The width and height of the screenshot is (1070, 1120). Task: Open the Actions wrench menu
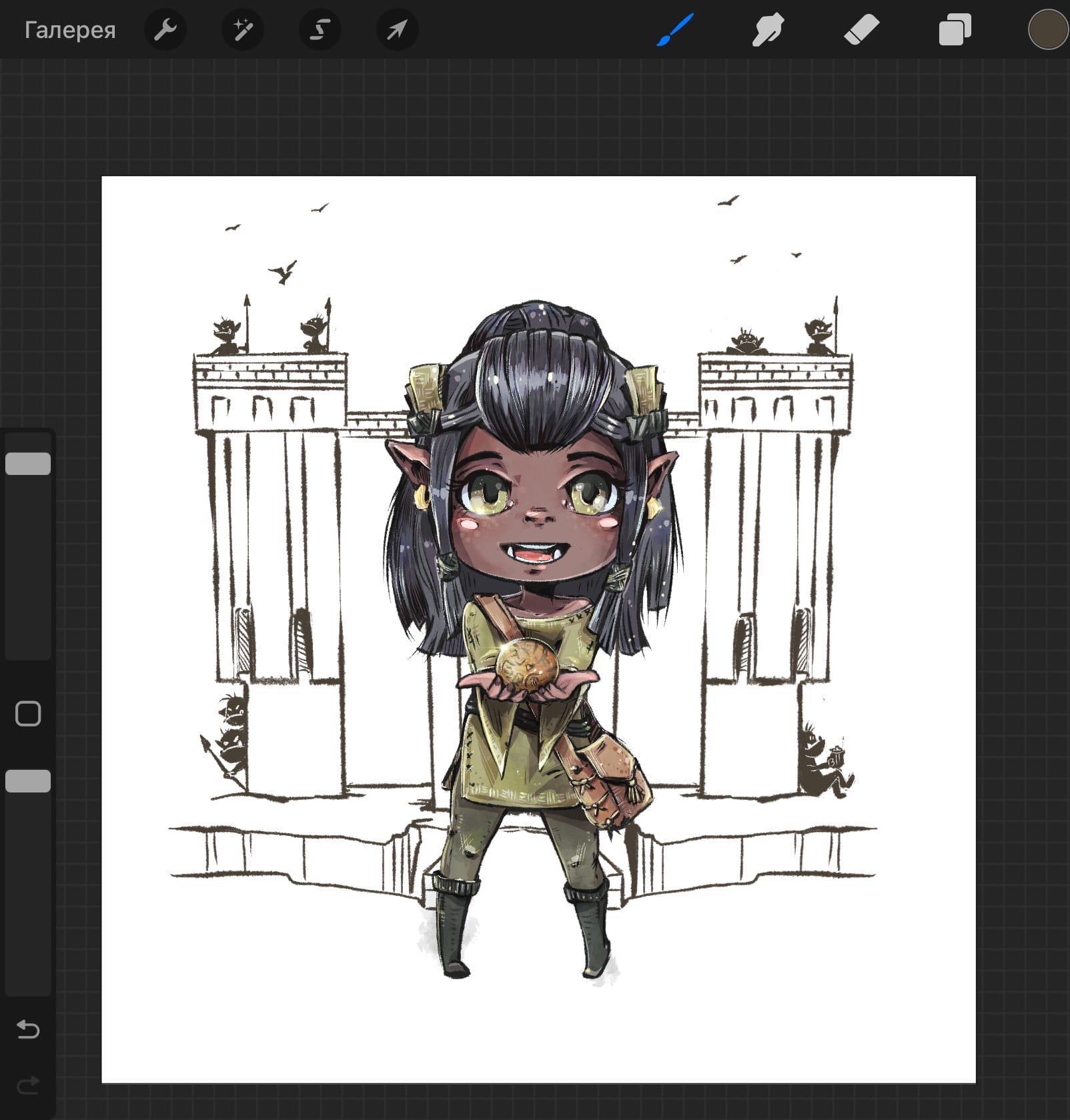pyautogui.click(x=165, y=30)
